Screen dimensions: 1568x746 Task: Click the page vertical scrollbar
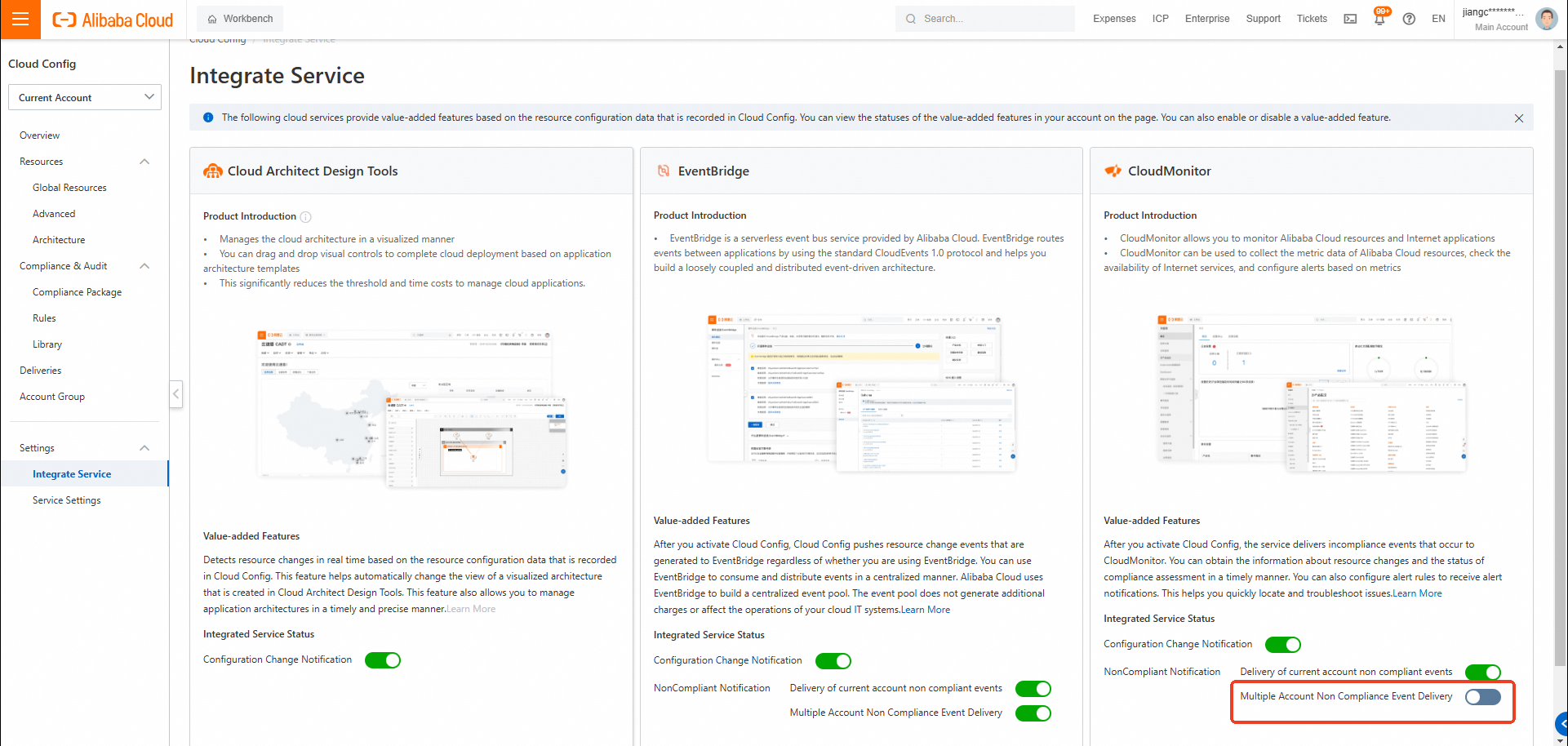coord(1560,367)
